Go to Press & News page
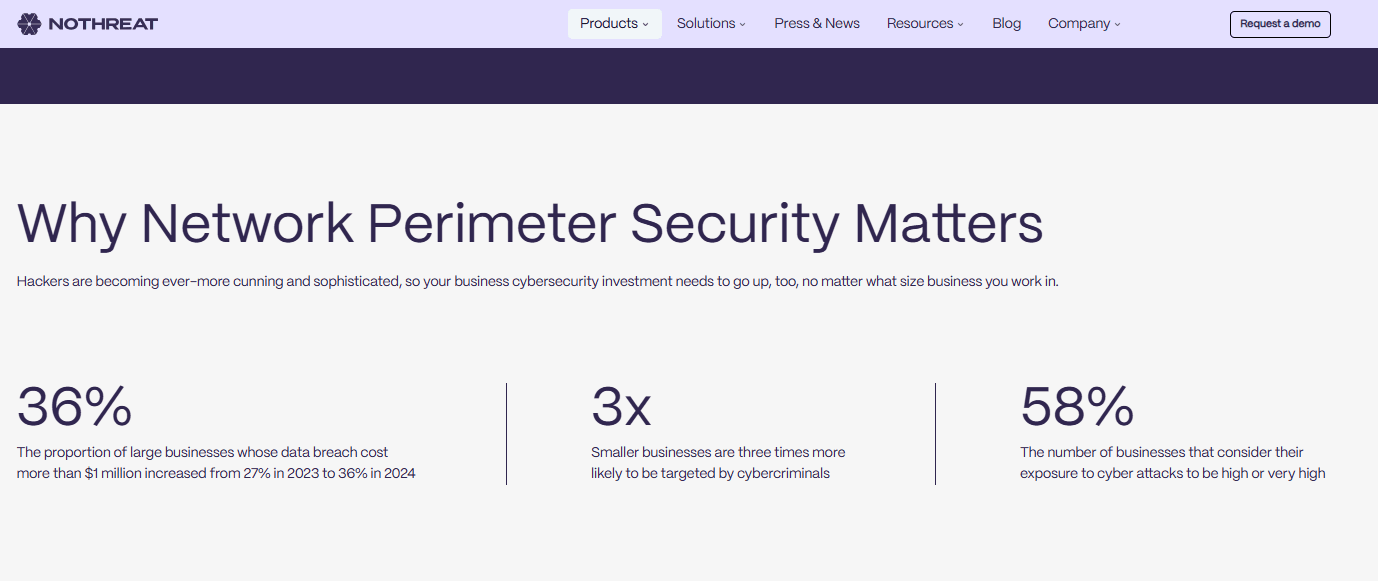1378x588 pixels. [816, 24]
